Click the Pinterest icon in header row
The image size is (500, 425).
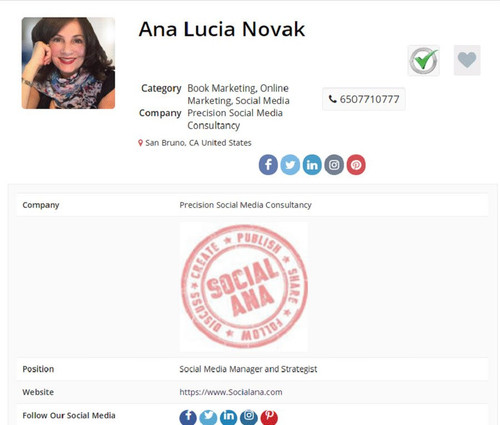coord(356,165)
